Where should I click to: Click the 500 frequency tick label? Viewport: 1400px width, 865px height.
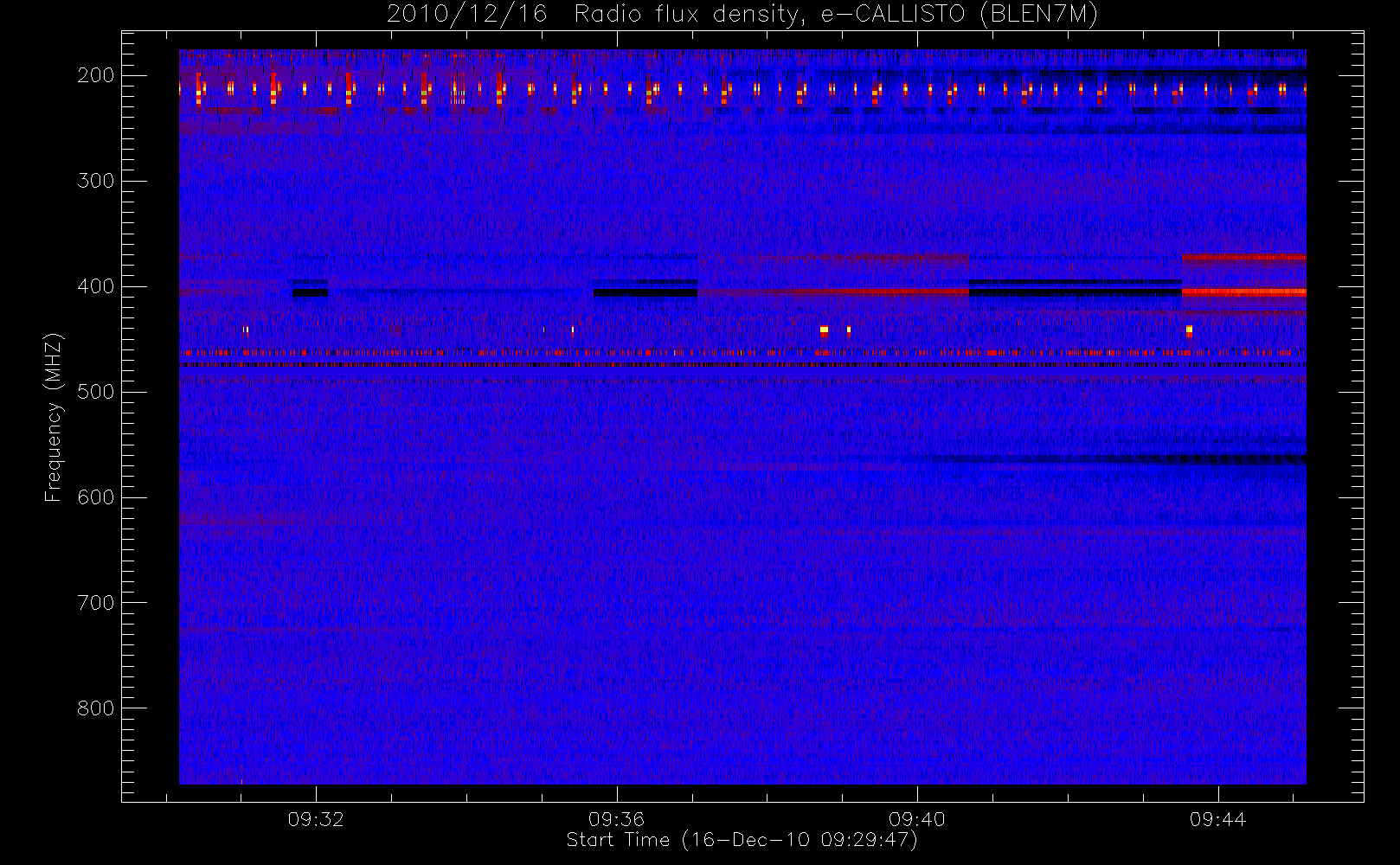96,392
